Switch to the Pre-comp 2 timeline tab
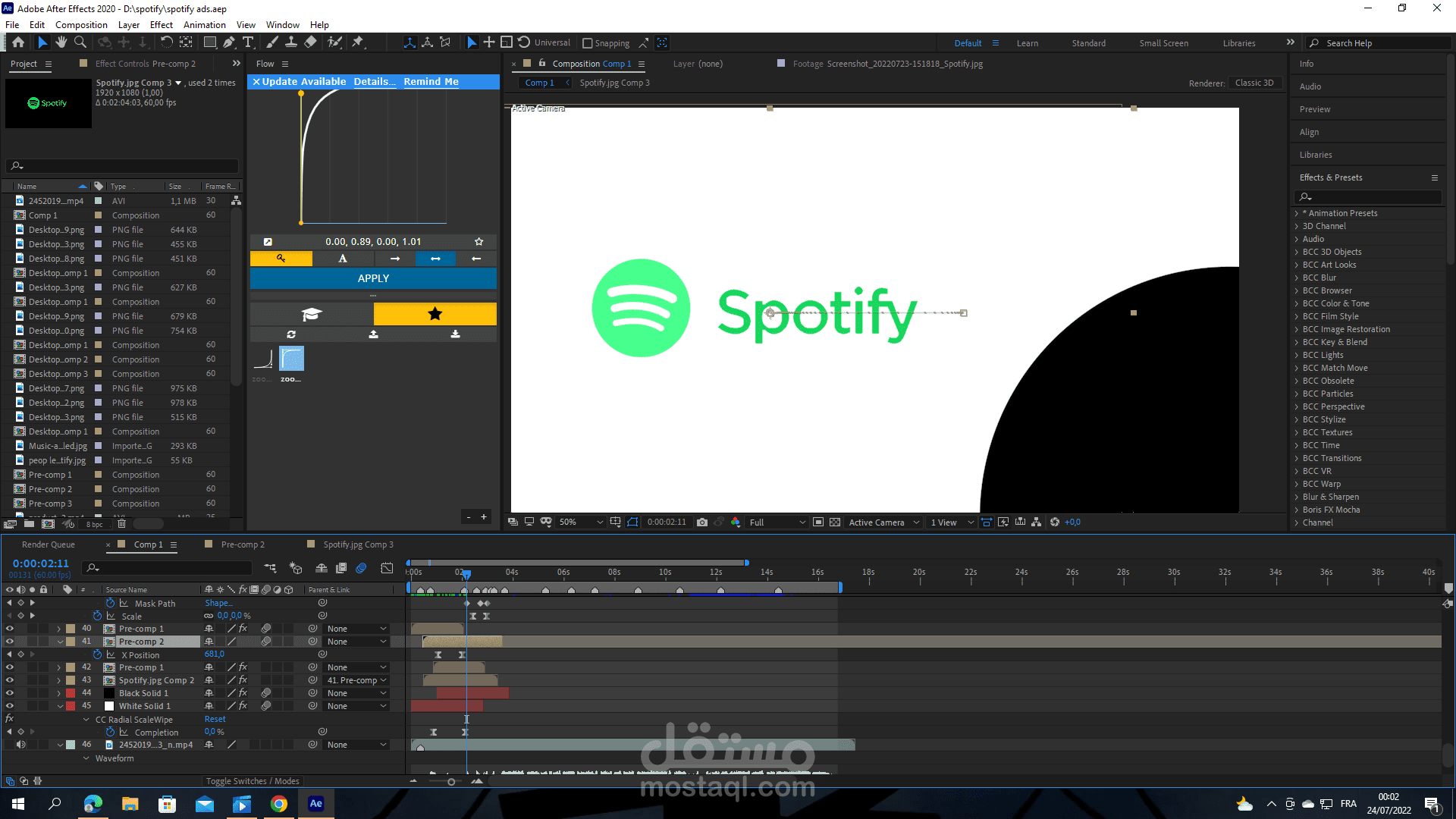This screenshot has height=819, width=1456. point(243,544)
